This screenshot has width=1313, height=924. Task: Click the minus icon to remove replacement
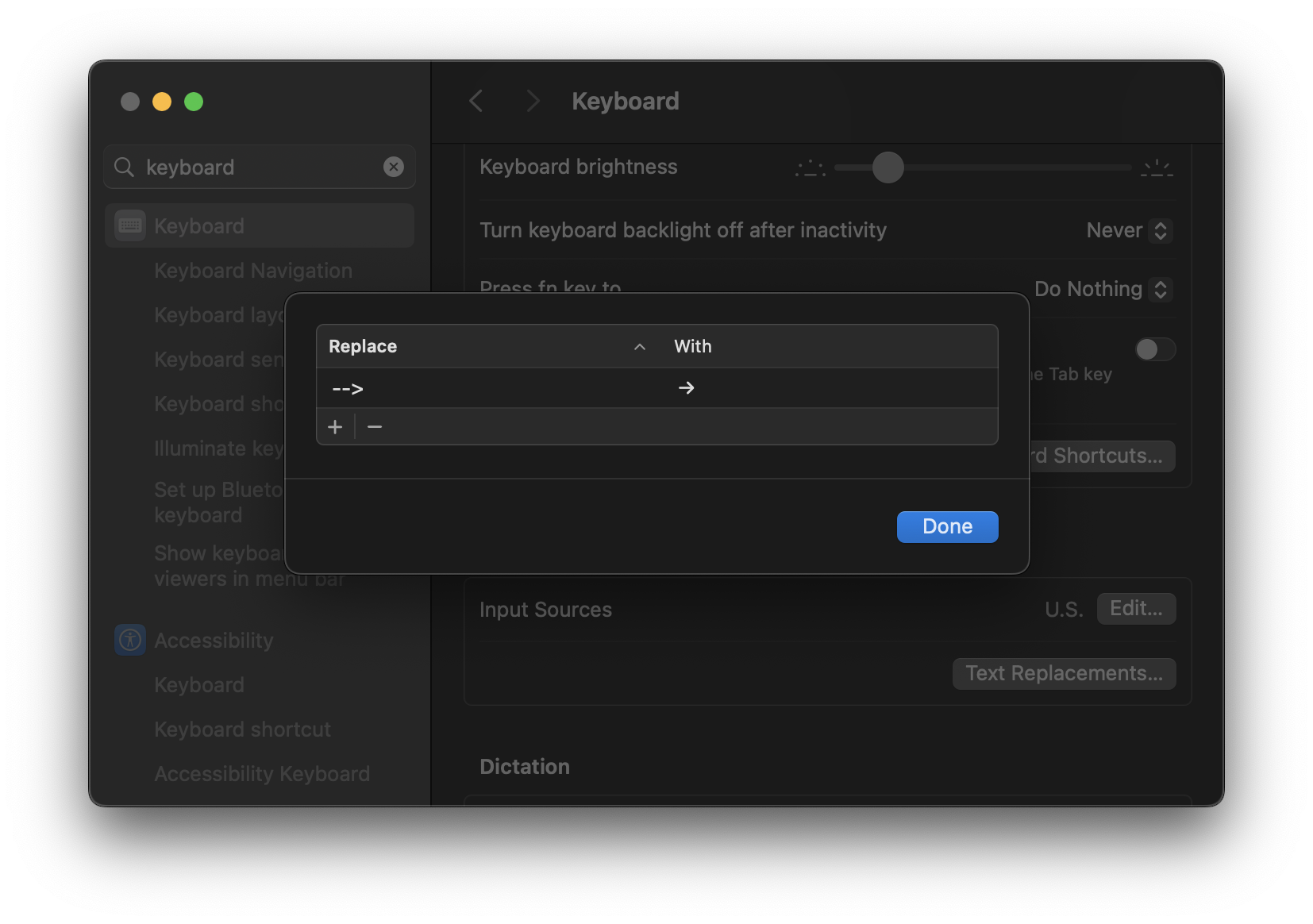(375, 427)
